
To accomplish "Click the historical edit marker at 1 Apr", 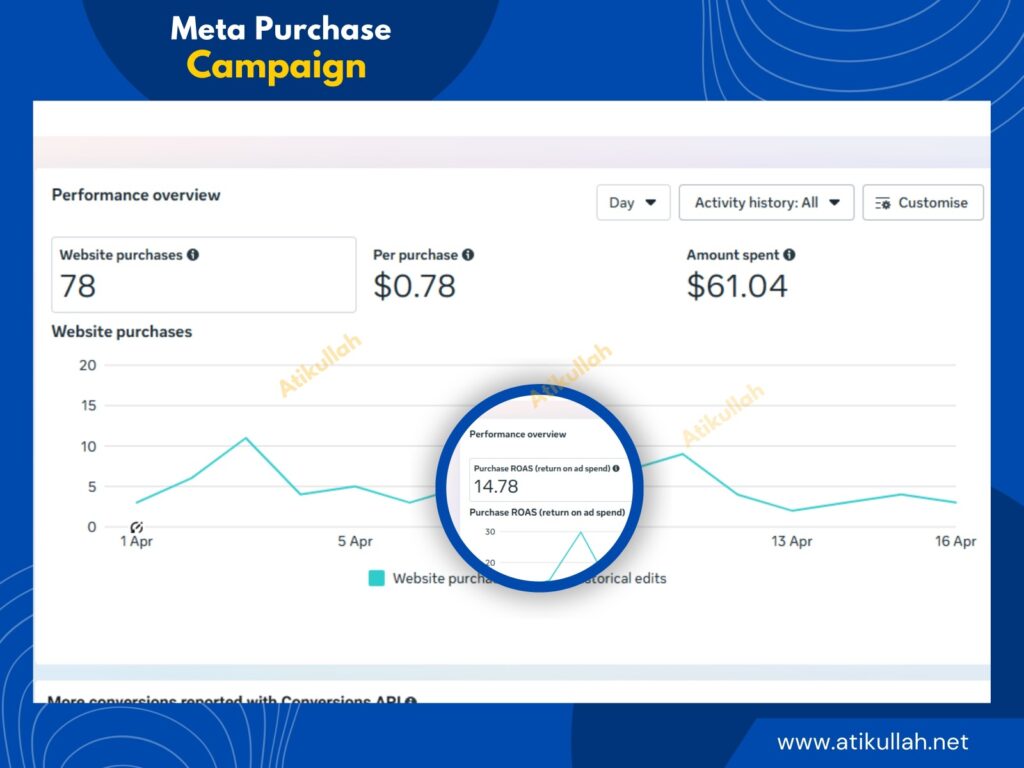I will (136, 527).
